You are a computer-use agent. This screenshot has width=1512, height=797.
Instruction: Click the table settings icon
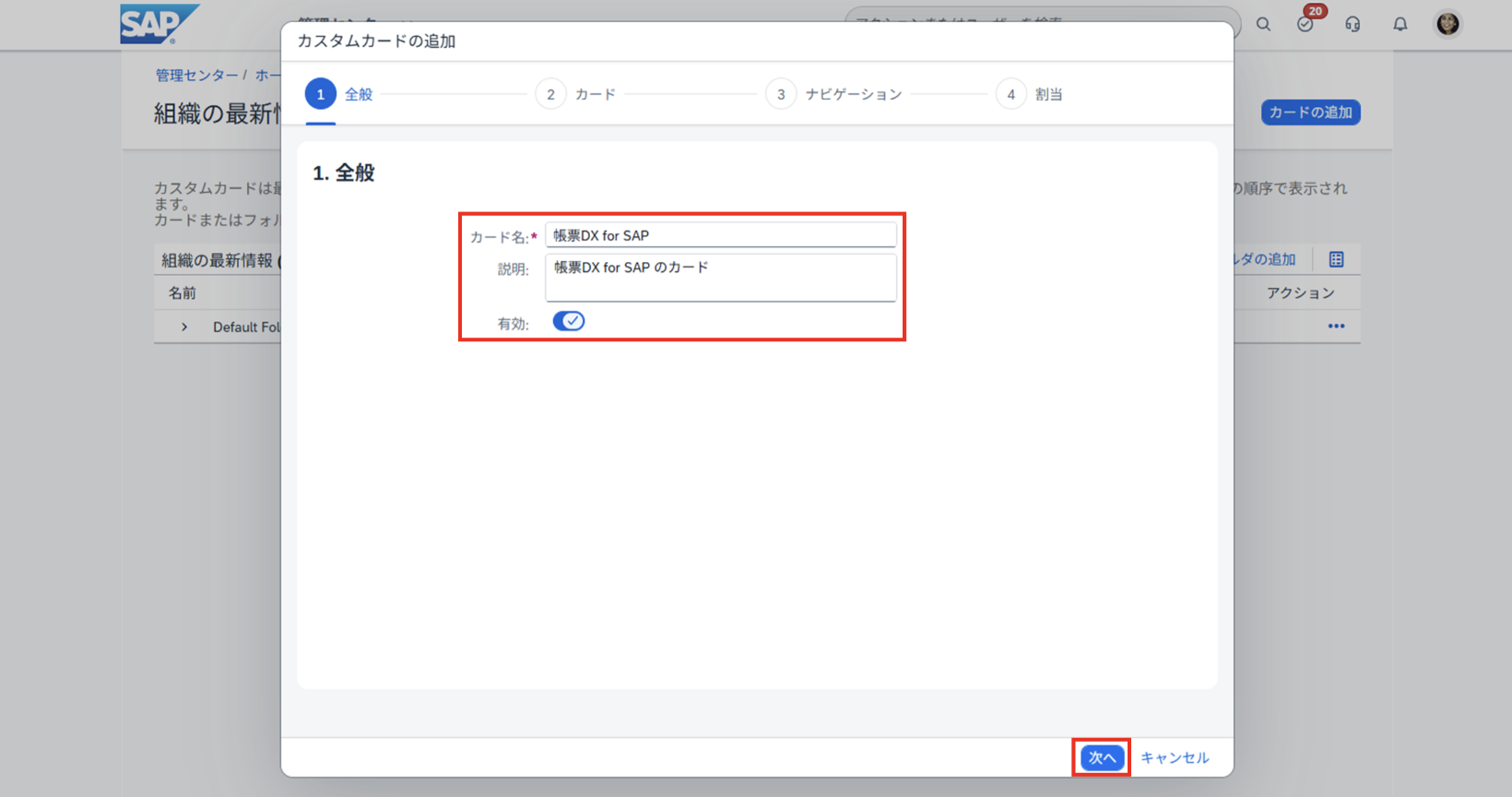(x=1336, y=259)
